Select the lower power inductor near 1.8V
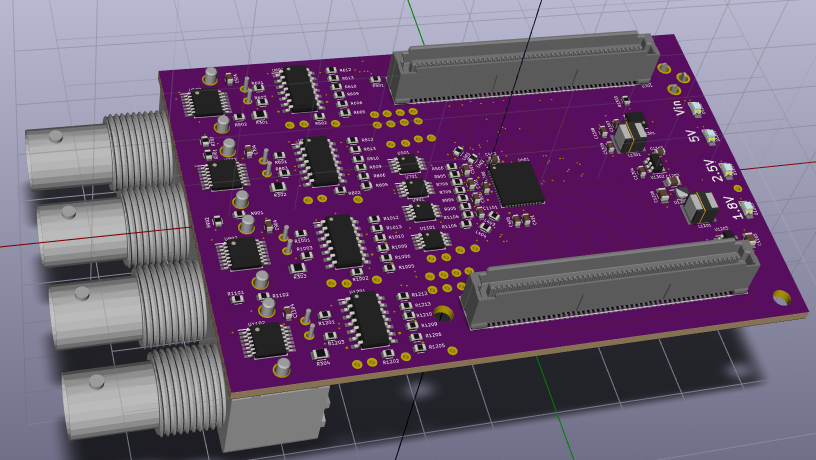 pyautogui.click(x=699, y=205)
